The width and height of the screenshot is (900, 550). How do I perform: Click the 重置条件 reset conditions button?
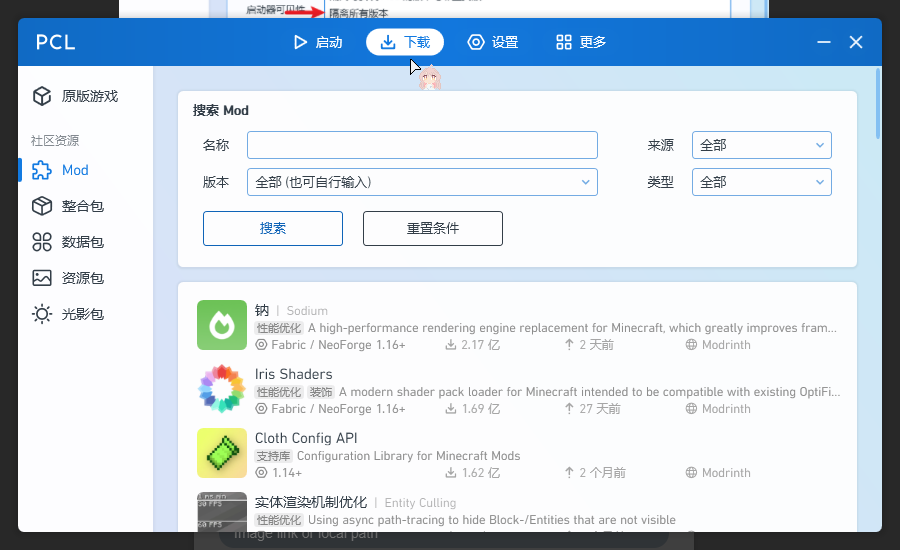coord(433,228)
